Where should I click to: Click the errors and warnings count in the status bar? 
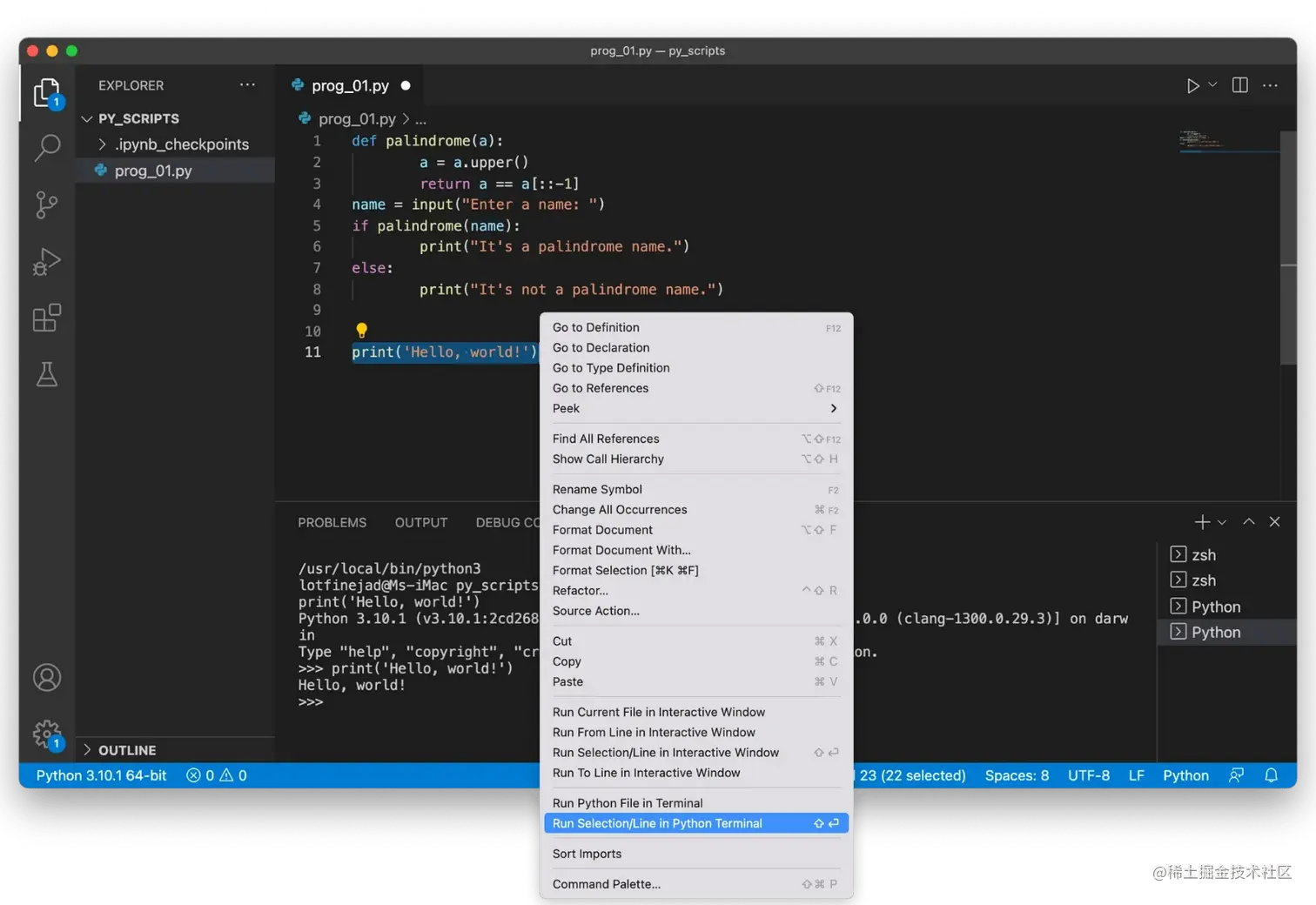tap(217, 775)
